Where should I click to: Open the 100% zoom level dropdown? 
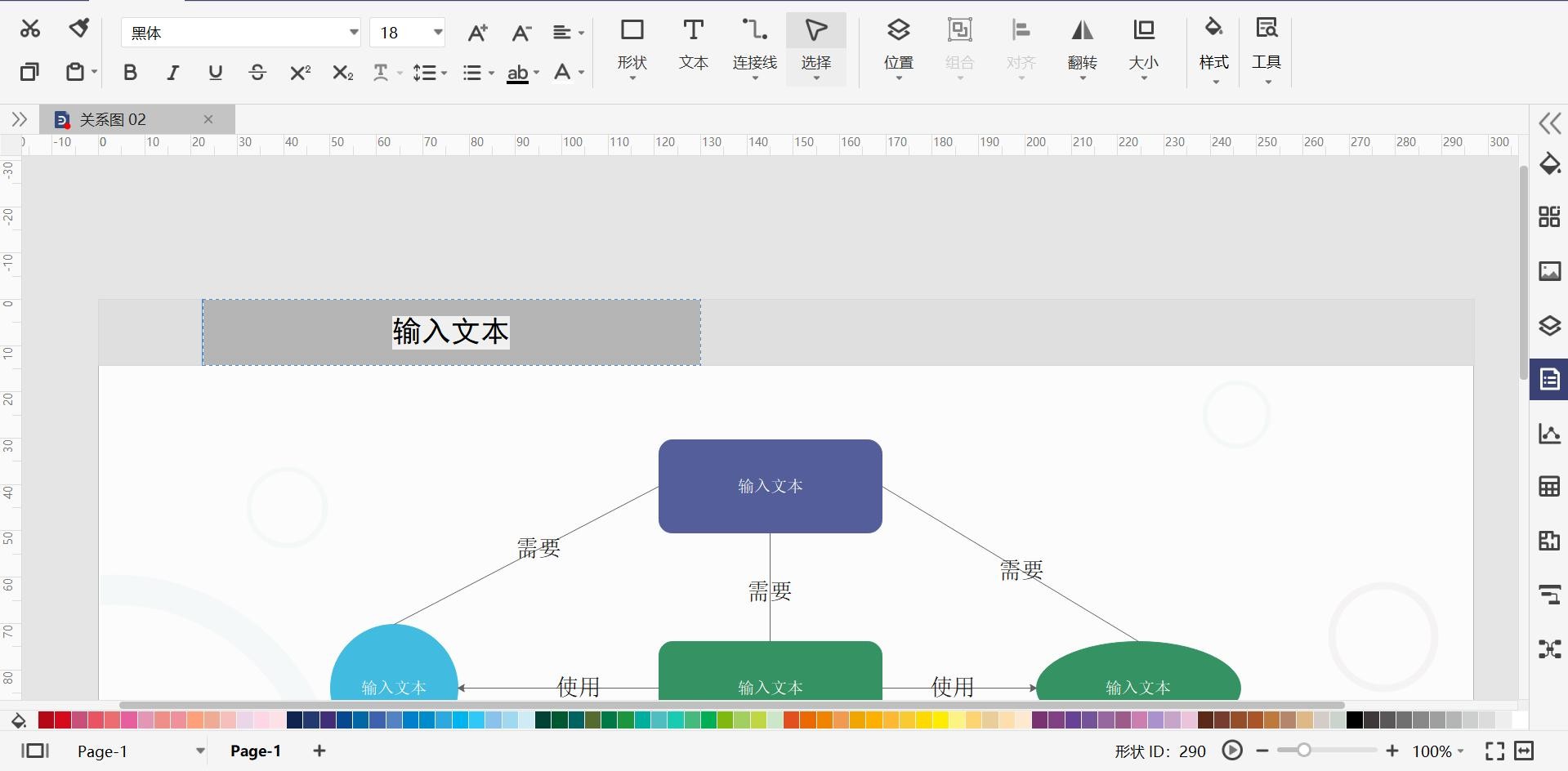(x=1438, y=751)
